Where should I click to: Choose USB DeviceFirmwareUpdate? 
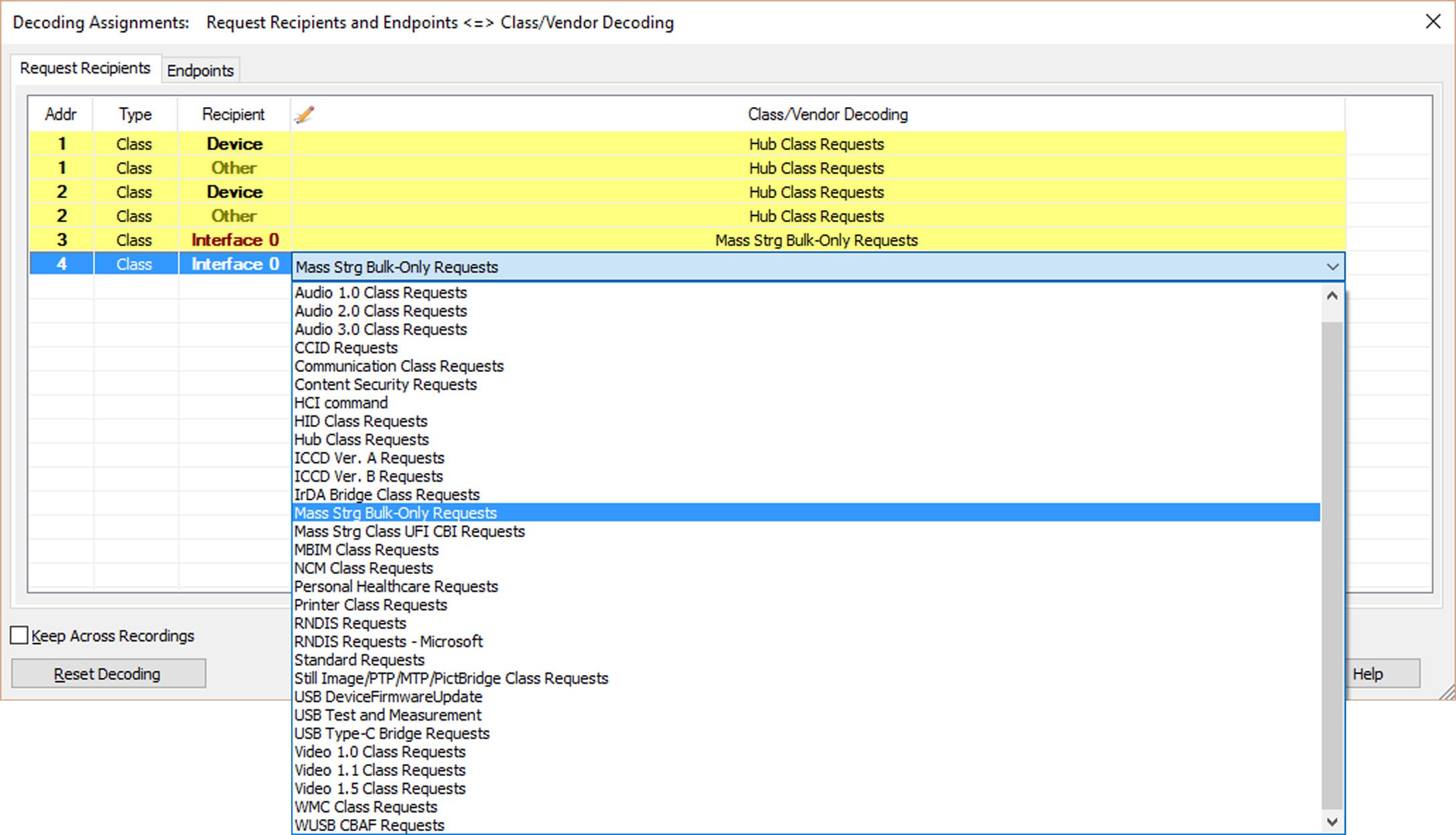click(807, 697)
